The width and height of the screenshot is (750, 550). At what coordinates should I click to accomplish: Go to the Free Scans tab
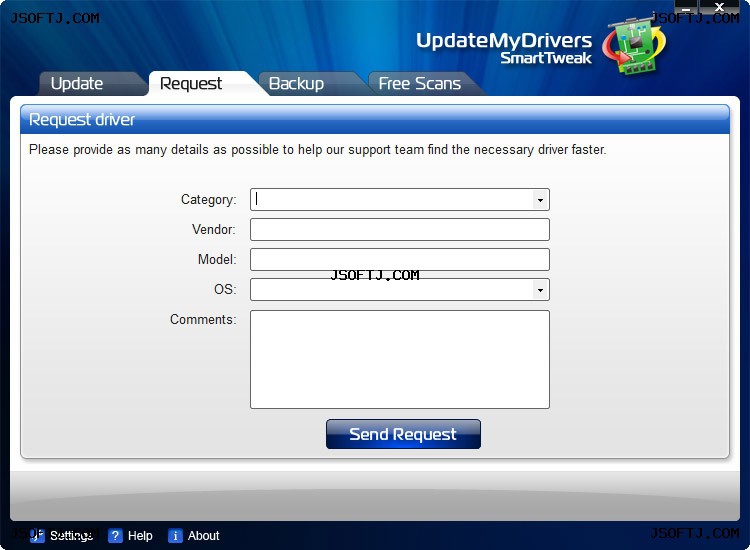tap(421, 84)
